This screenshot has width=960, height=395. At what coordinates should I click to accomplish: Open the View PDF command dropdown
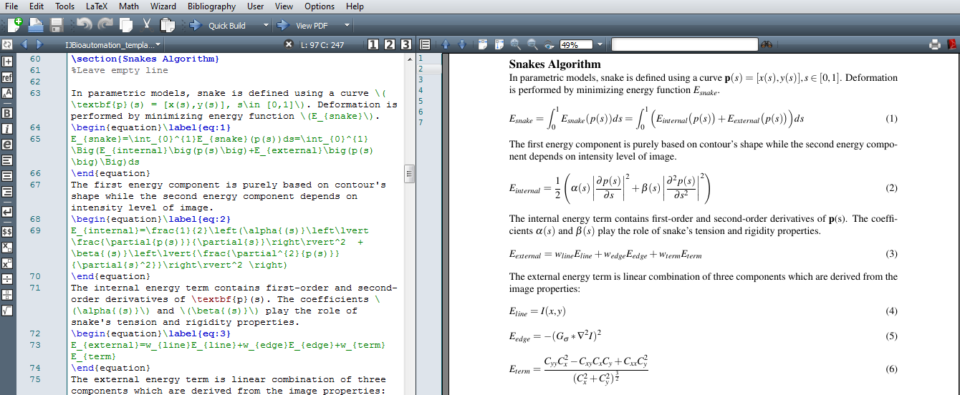click(x=347, y=26)
